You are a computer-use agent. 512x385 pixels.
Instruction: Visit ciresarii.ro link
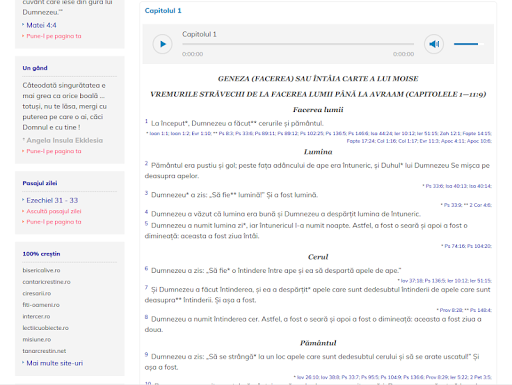[37, 293]
